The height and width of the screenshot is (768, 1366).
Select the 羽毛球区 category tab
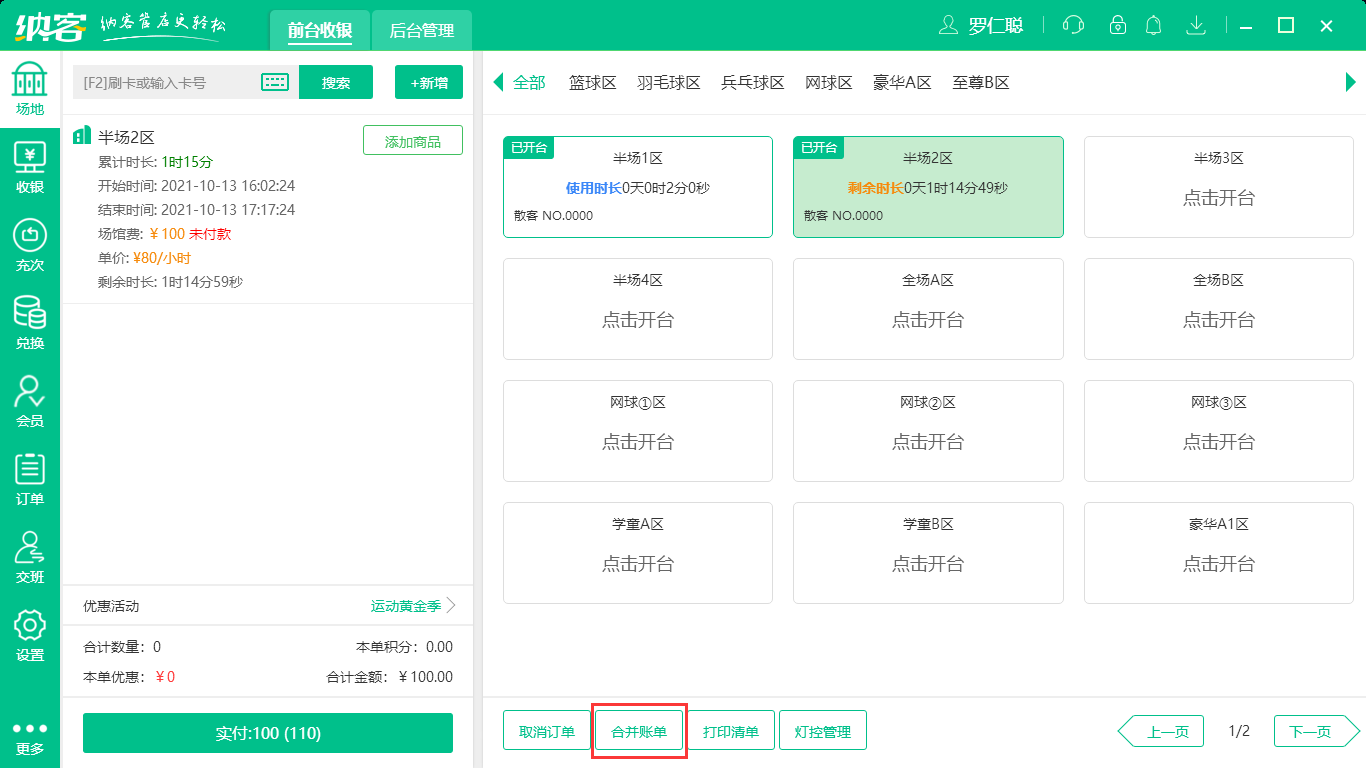pos(668,83)
